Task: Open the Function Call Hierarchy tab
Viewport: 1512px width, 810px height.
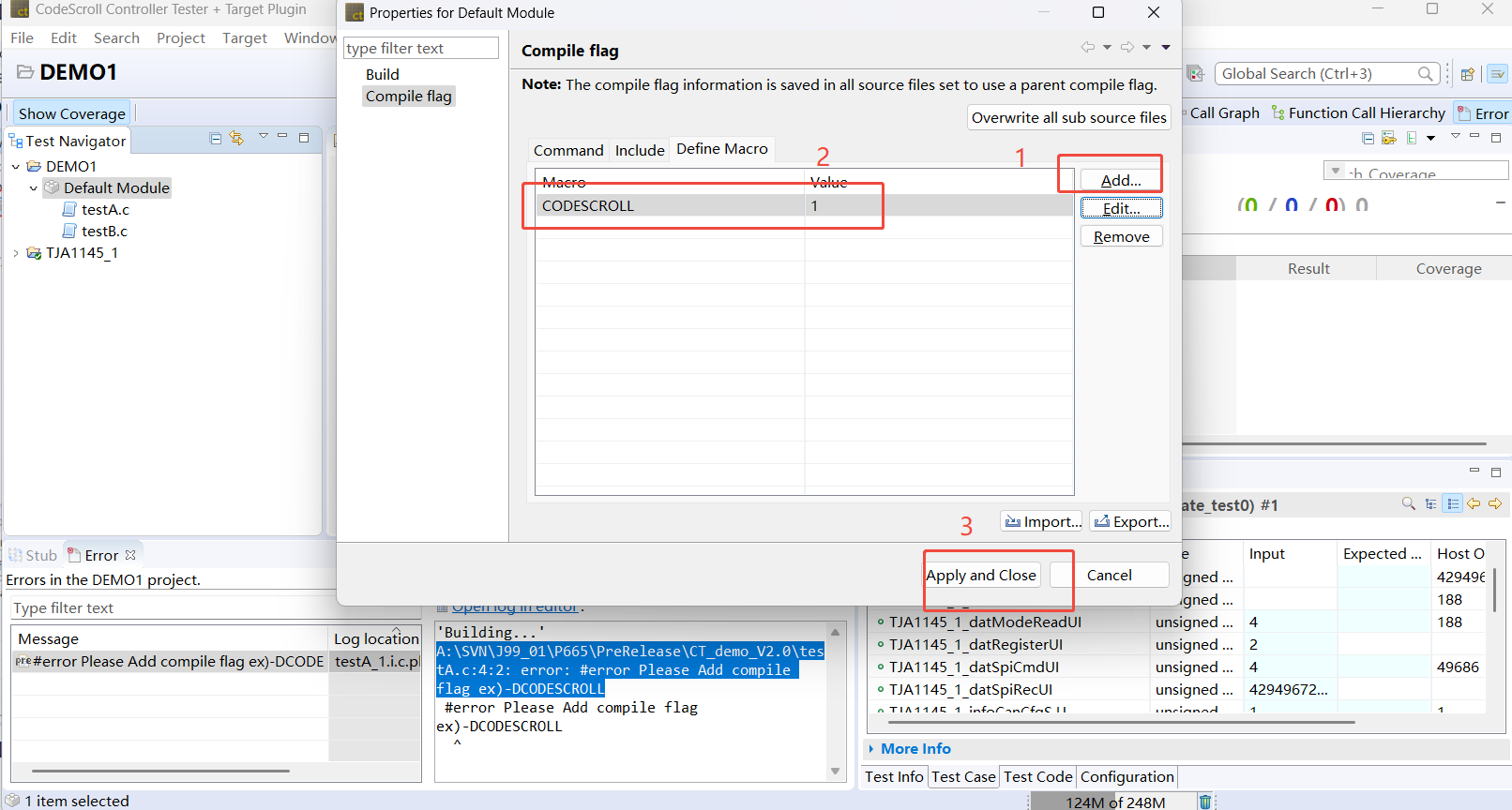Action: [1358, 112]
